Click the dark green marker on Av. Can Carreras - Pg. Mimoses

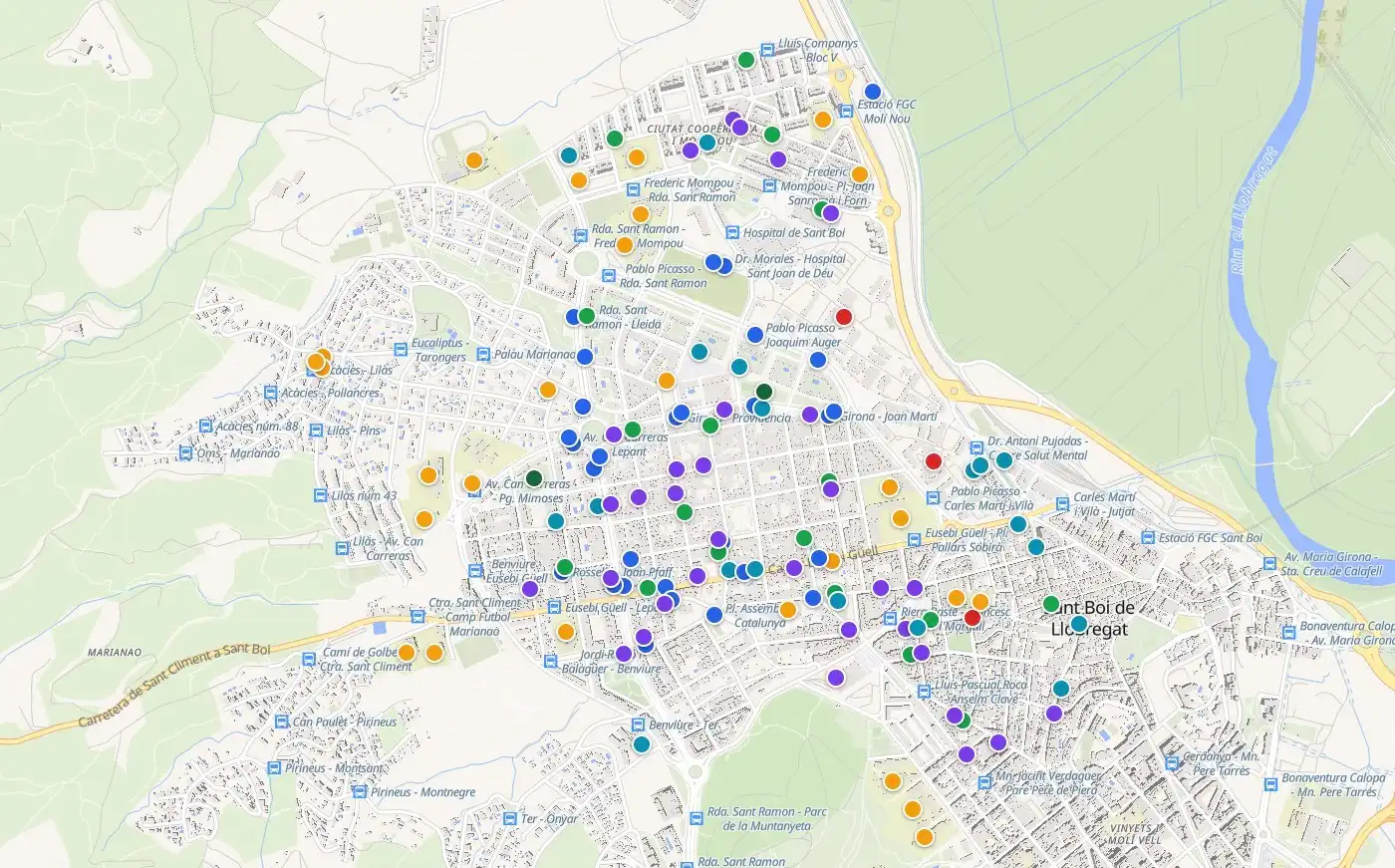coord(534,478)
